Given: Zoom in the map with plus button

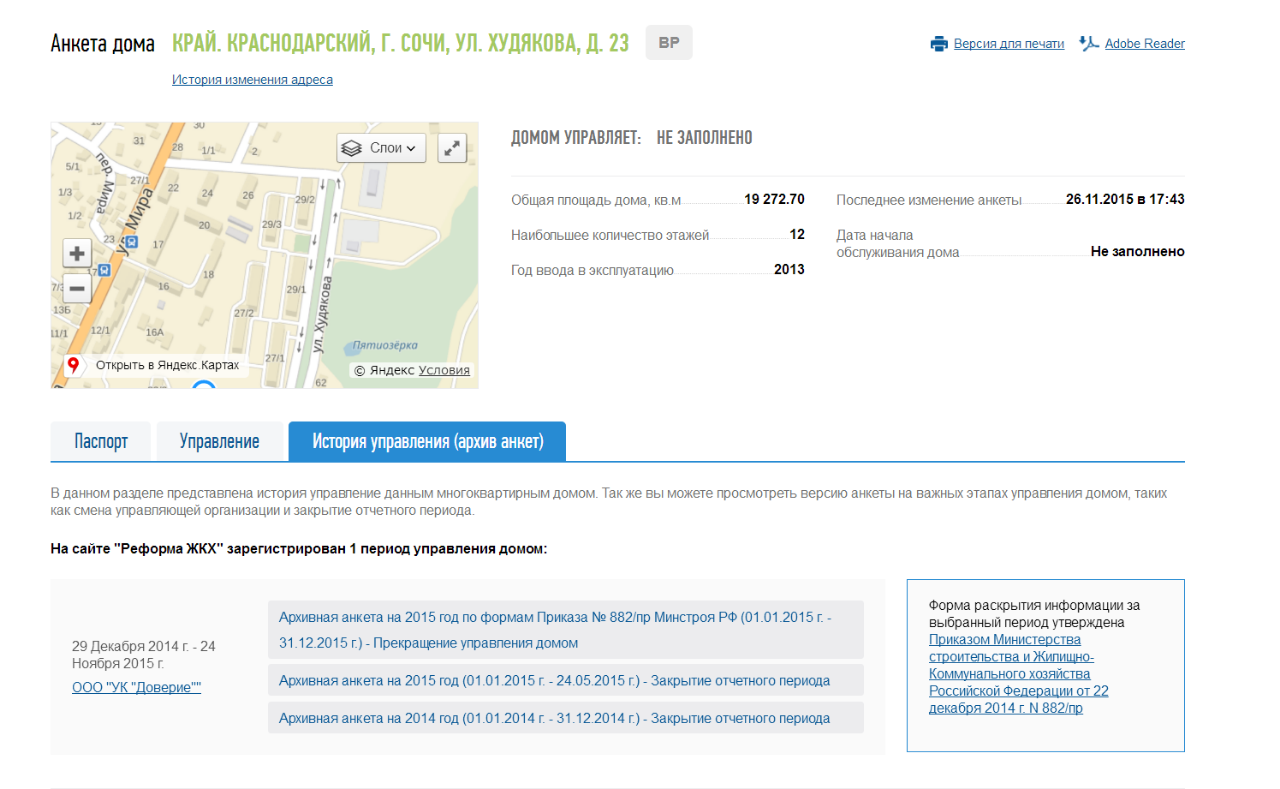Looking at the screenshot, I should (x=77, y=253).
